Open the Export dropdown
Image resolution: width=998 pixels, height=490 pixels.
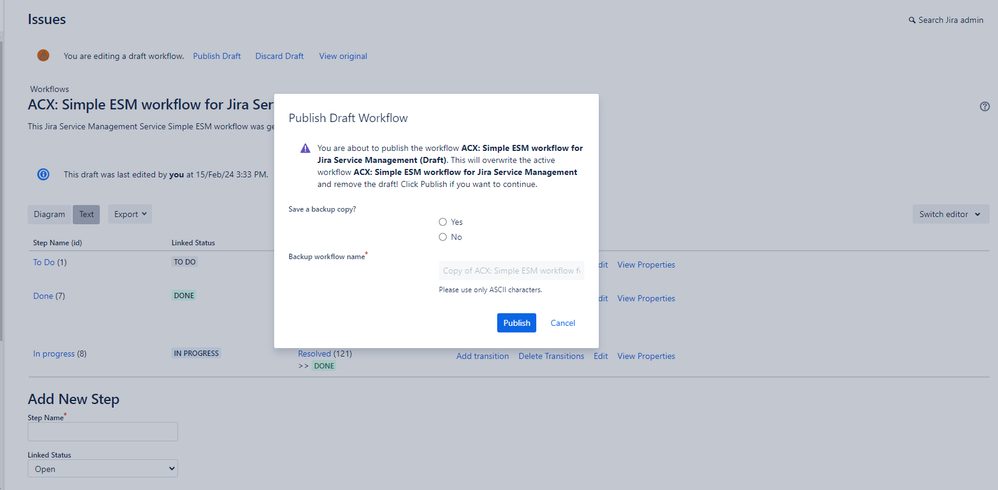[130, 214]
